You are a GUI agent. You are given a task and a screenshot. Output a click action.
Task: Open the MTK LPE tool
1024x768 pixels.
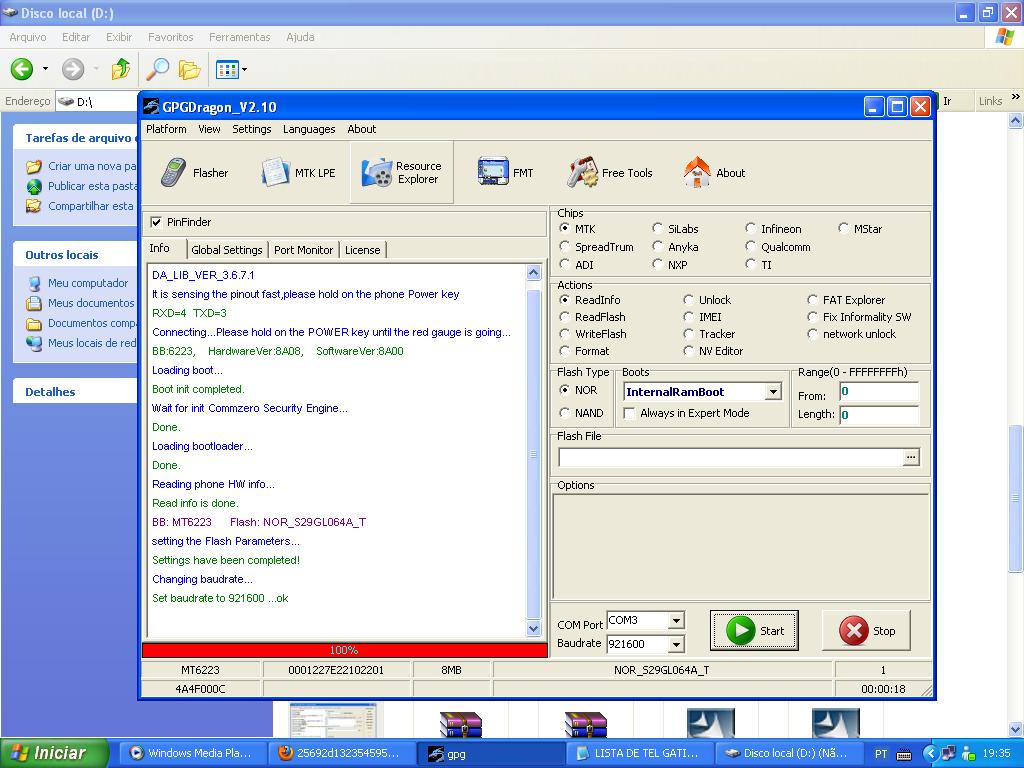pyautogui.click(x=298, y=173)
